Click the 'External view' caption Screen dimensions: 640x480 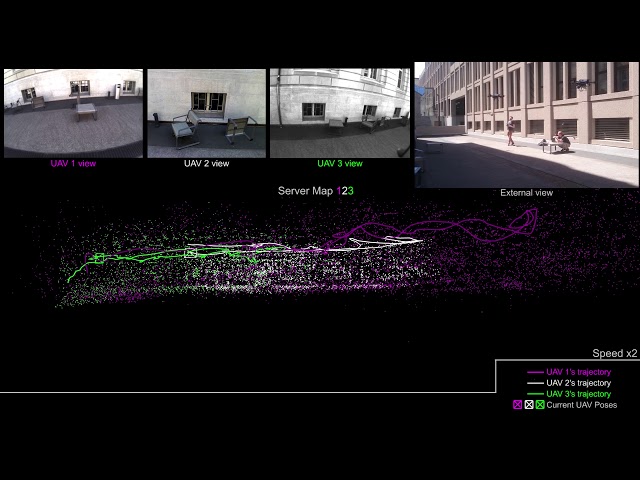527,193
